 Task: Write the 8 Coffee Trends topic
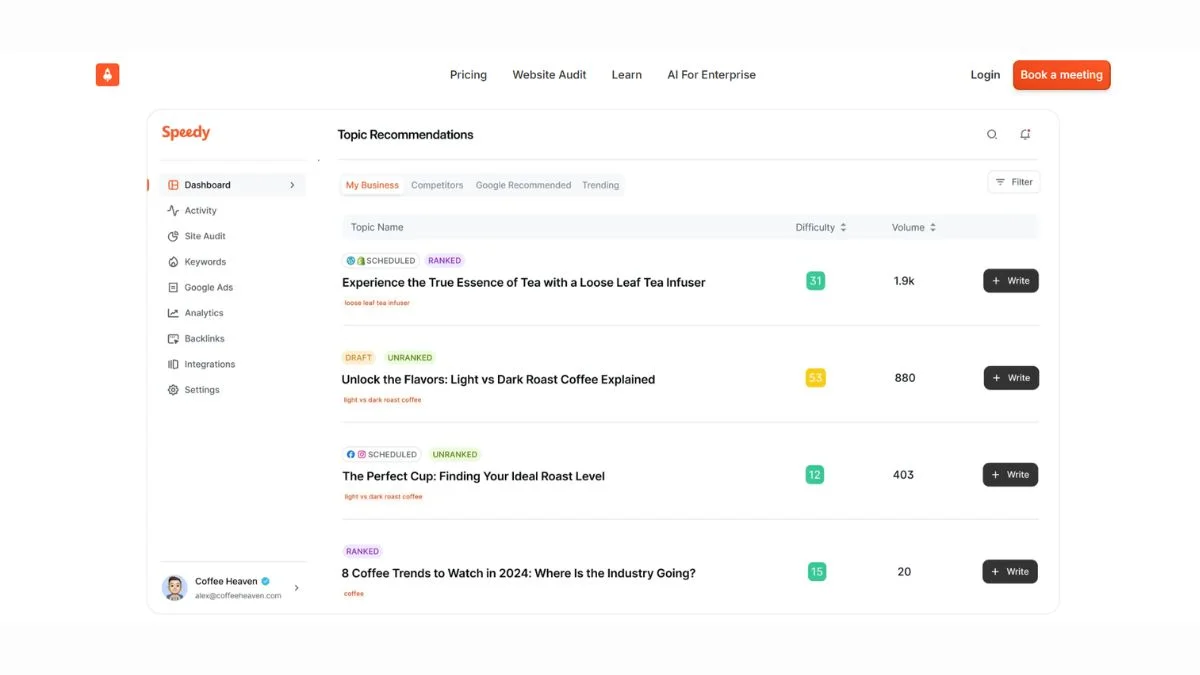[x=1010, y=572]
